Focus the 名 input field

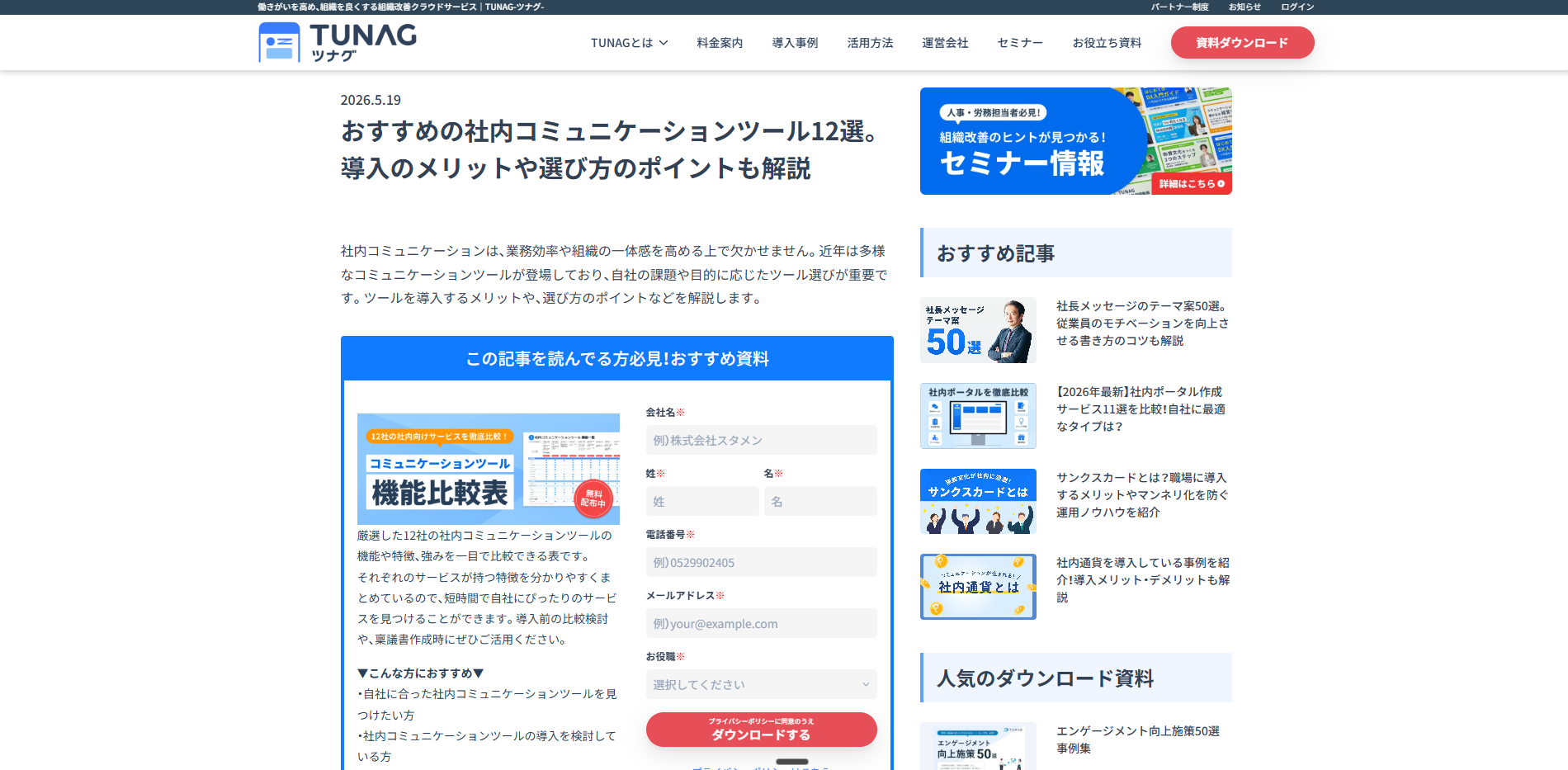point(820,501)
